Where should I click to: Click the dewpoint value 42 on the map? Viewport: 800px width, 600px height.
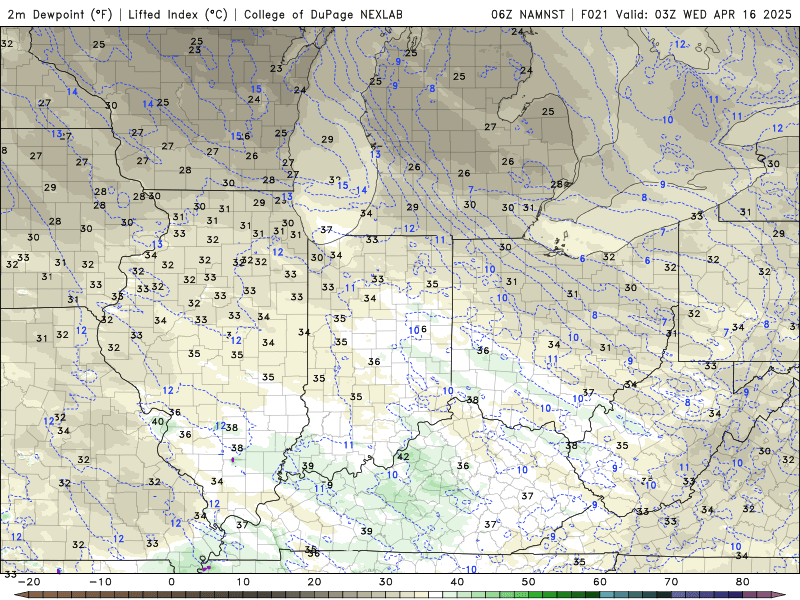pos(403,457)
